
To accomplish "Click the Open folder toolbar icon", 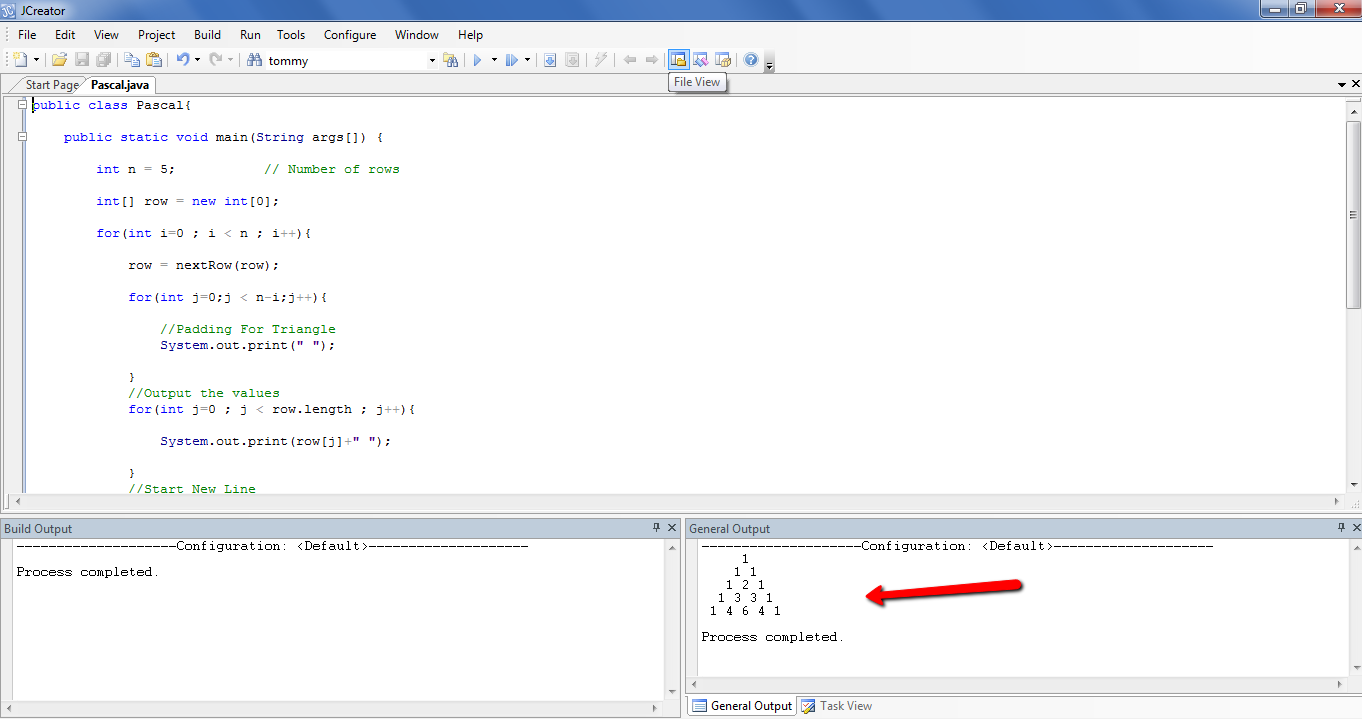I will click(59, 60).
